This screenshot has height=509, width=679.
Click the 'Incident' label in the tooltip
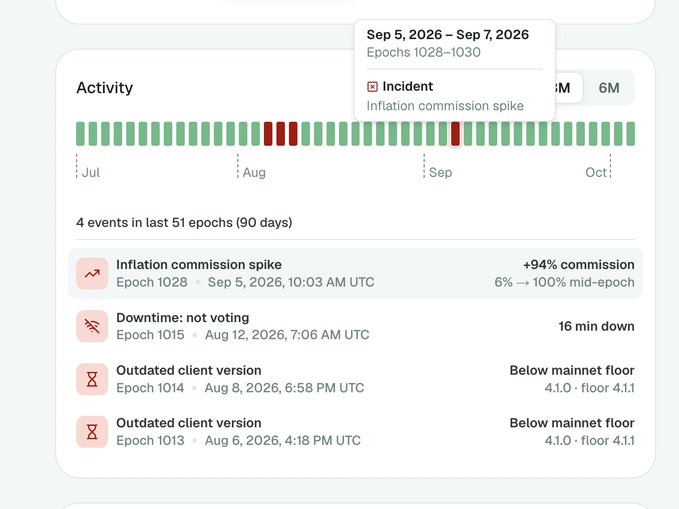[407, 87]
